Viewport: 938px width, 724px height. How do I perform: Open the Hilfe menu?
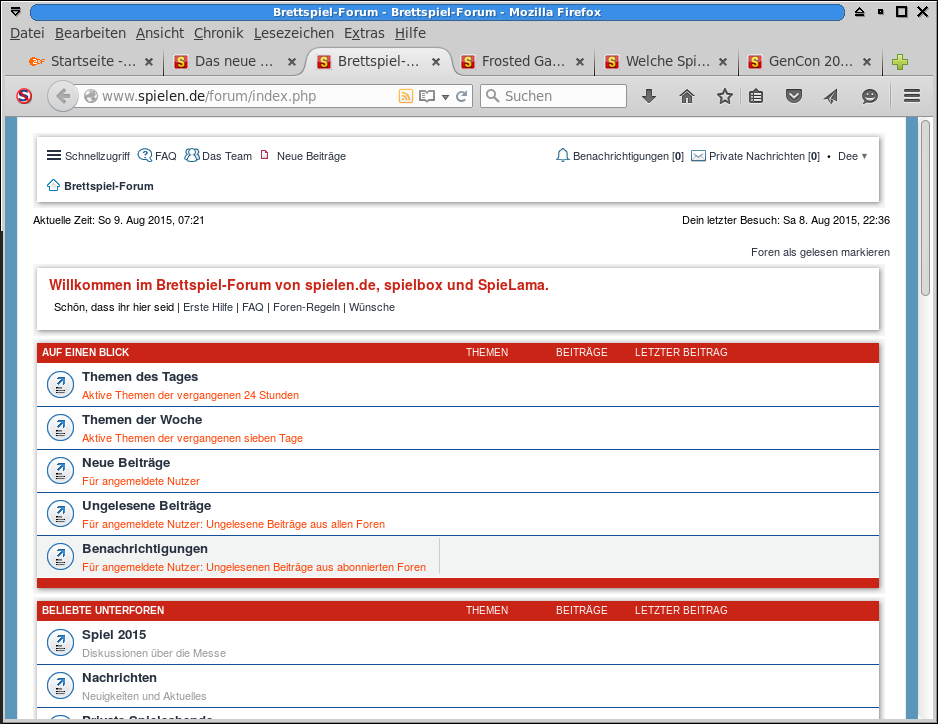(x=410, y=33)
